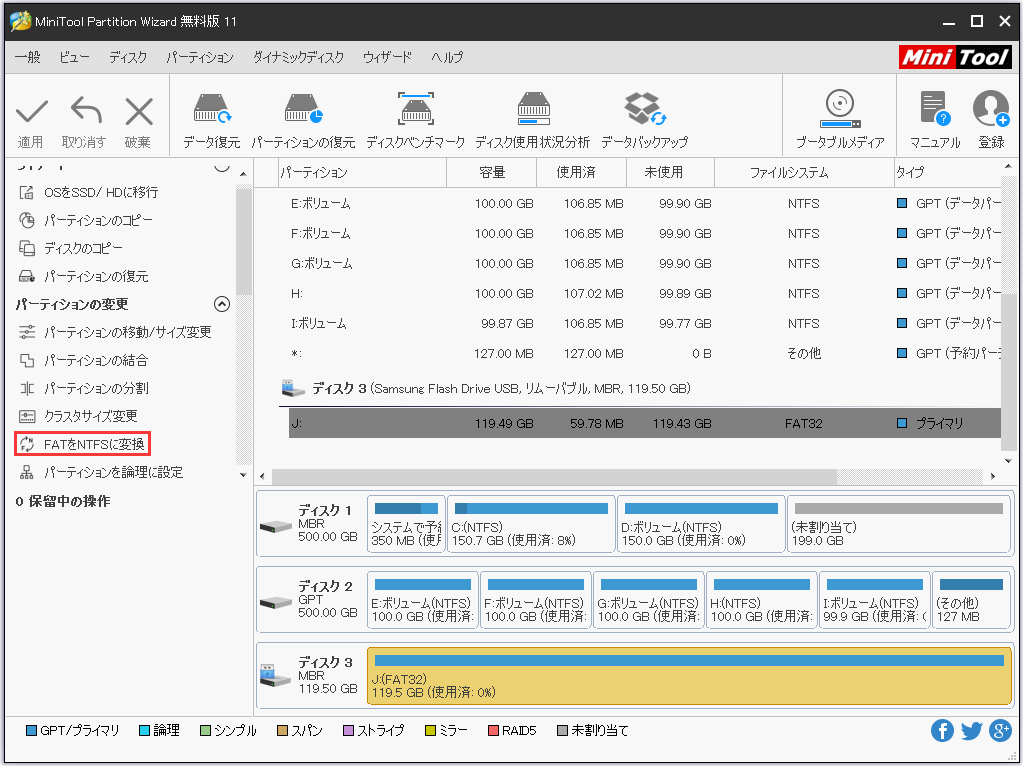Click the 破棄 (Discard) X icon
This screenshot has width=1023, height=766.
[x=138, y=113]
